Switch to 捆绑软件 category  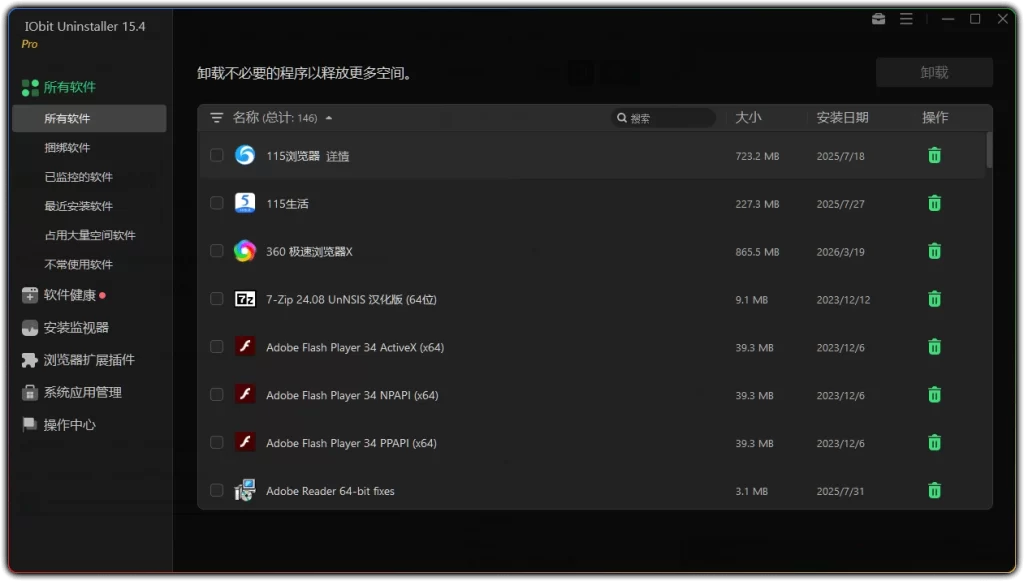coord(67,147)
